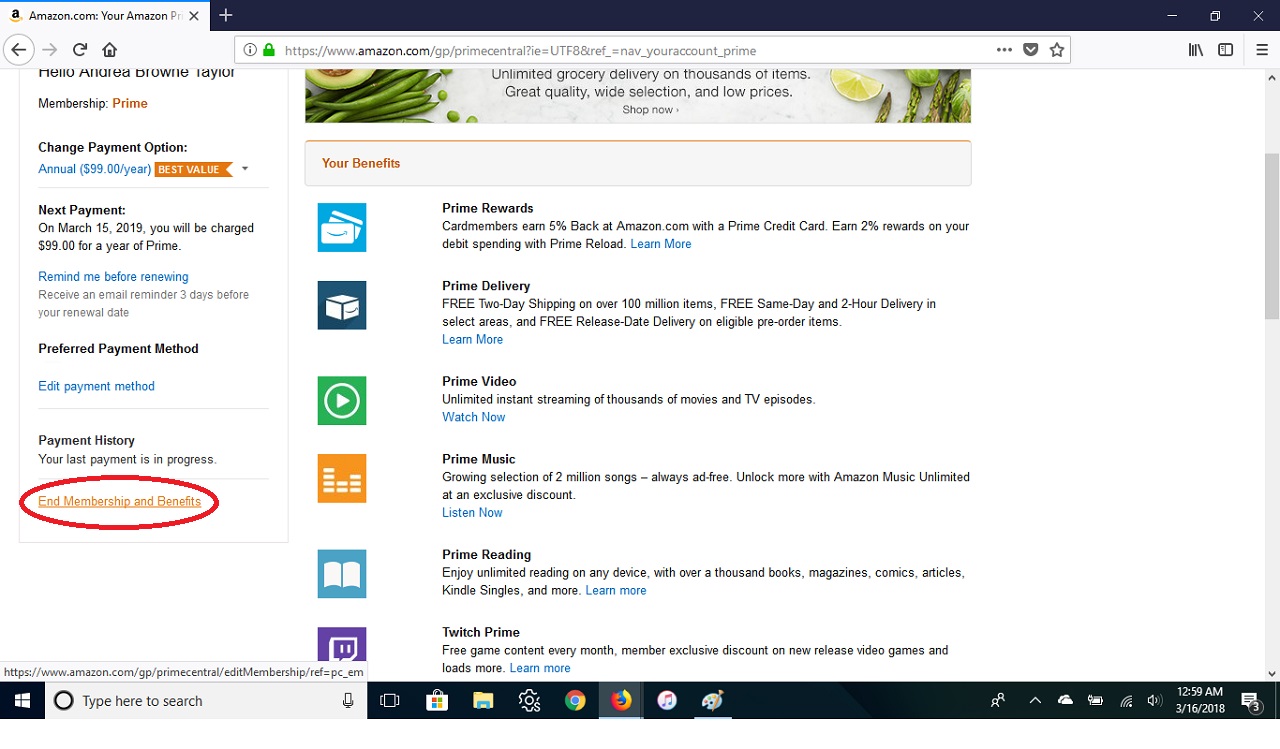Open the Firefox home page
The width and height of the screenshot is (1280, 749).
pyautogui.click(x=110, y=50)
